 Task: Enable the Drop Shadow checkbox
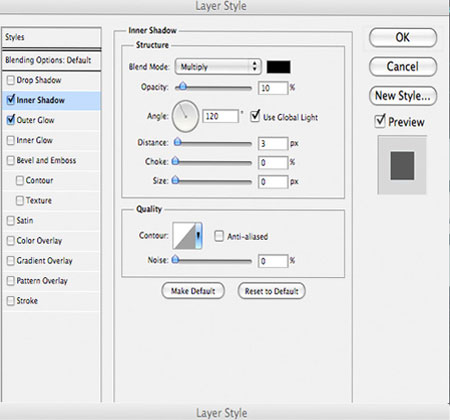pyautogui.click(x=11, y=80)
